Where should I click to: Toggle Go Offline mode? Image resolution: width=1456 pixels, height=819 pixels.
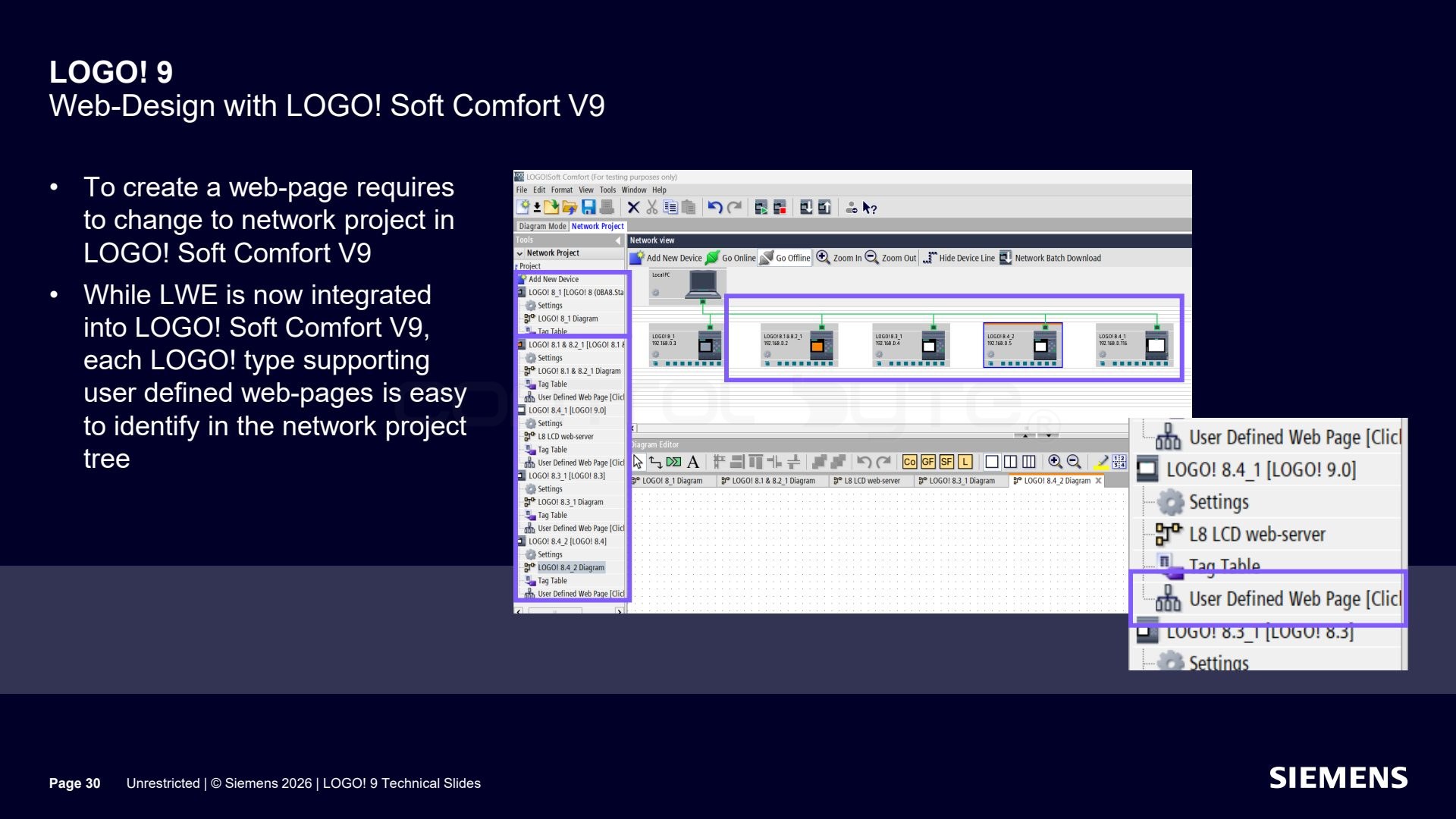click(786, 258)
